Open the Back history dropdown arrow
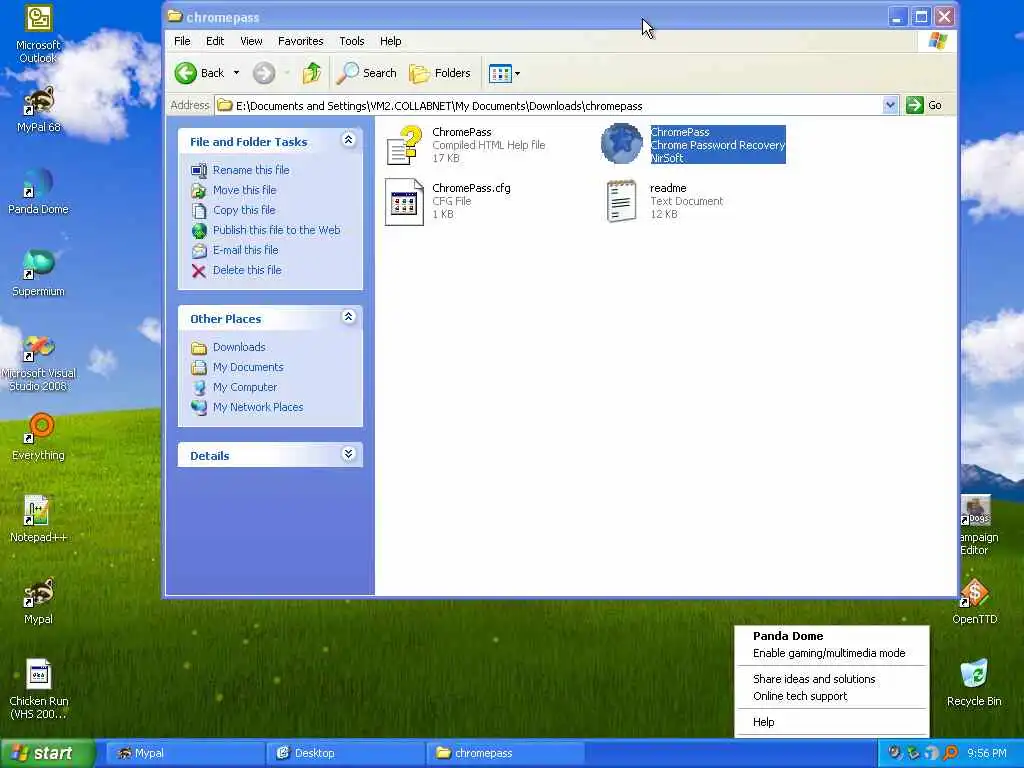Screen dimensions: 1024x768 pos(236,73)
